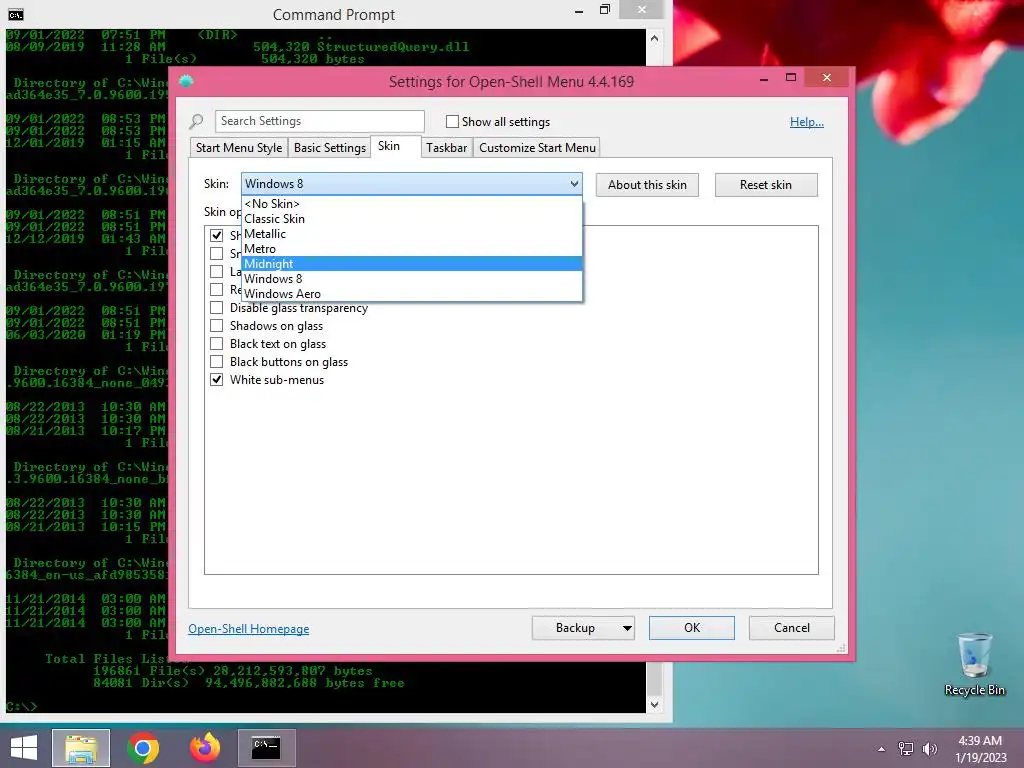
Task: Collapse the Skin combo box arrow
Action: pyautogui.click(x=574, y=184)
